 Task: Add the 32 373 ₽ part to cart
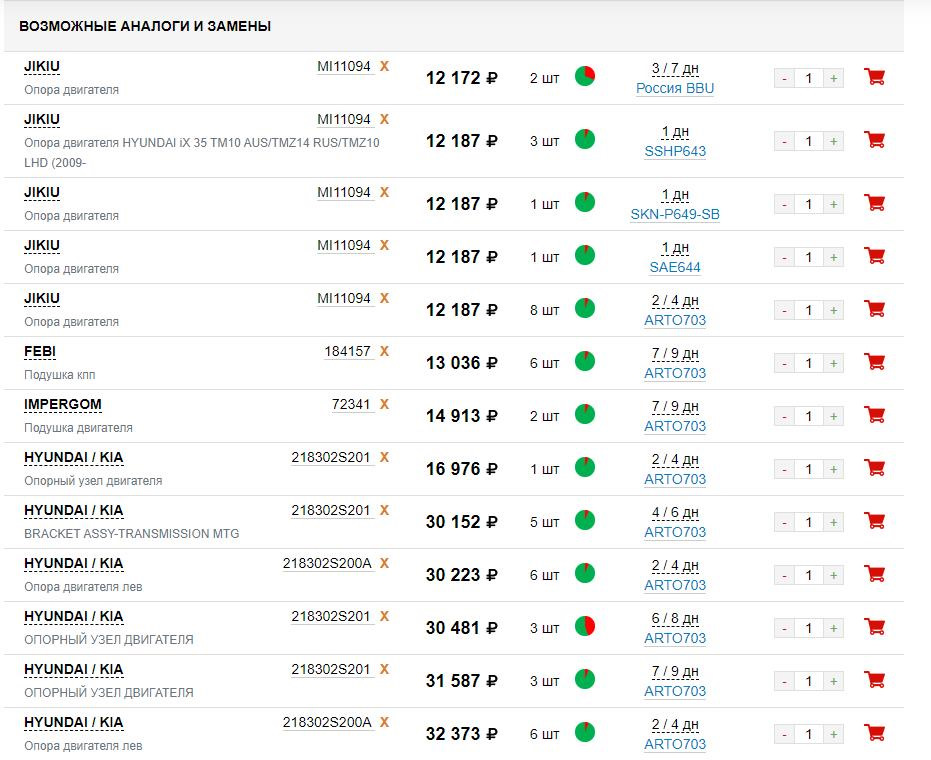875,733
